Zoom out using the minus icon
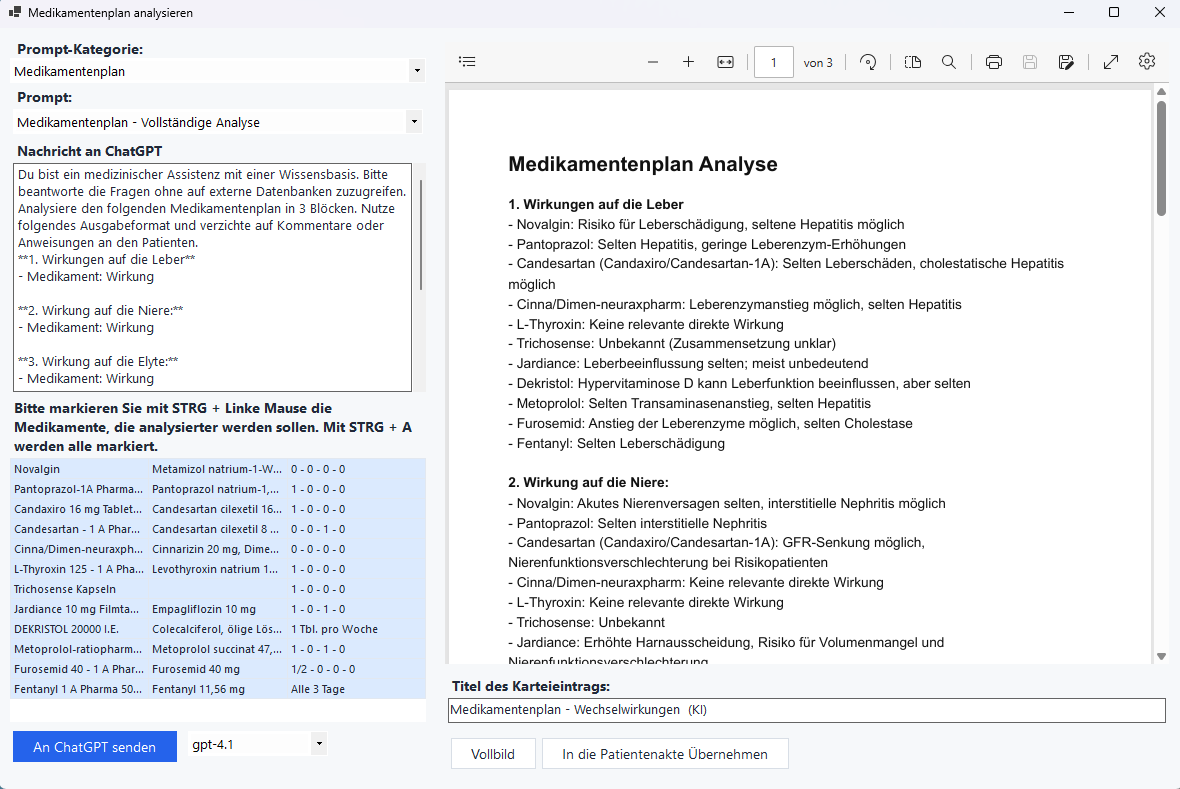1180x789 pixels. tap(652, 62)
